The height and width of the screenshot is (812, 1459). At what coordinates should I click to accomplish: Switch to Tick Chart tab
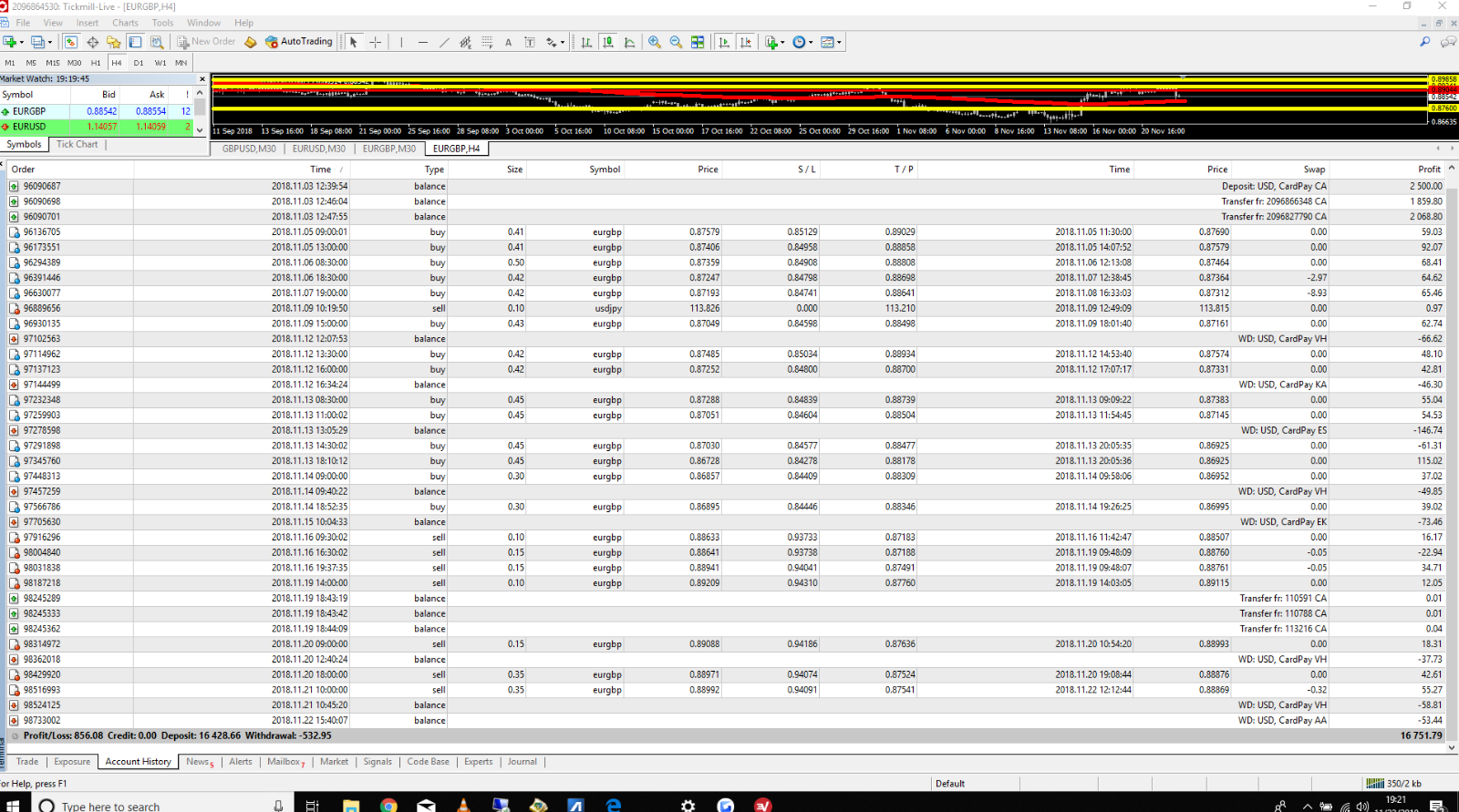point(77,144)
